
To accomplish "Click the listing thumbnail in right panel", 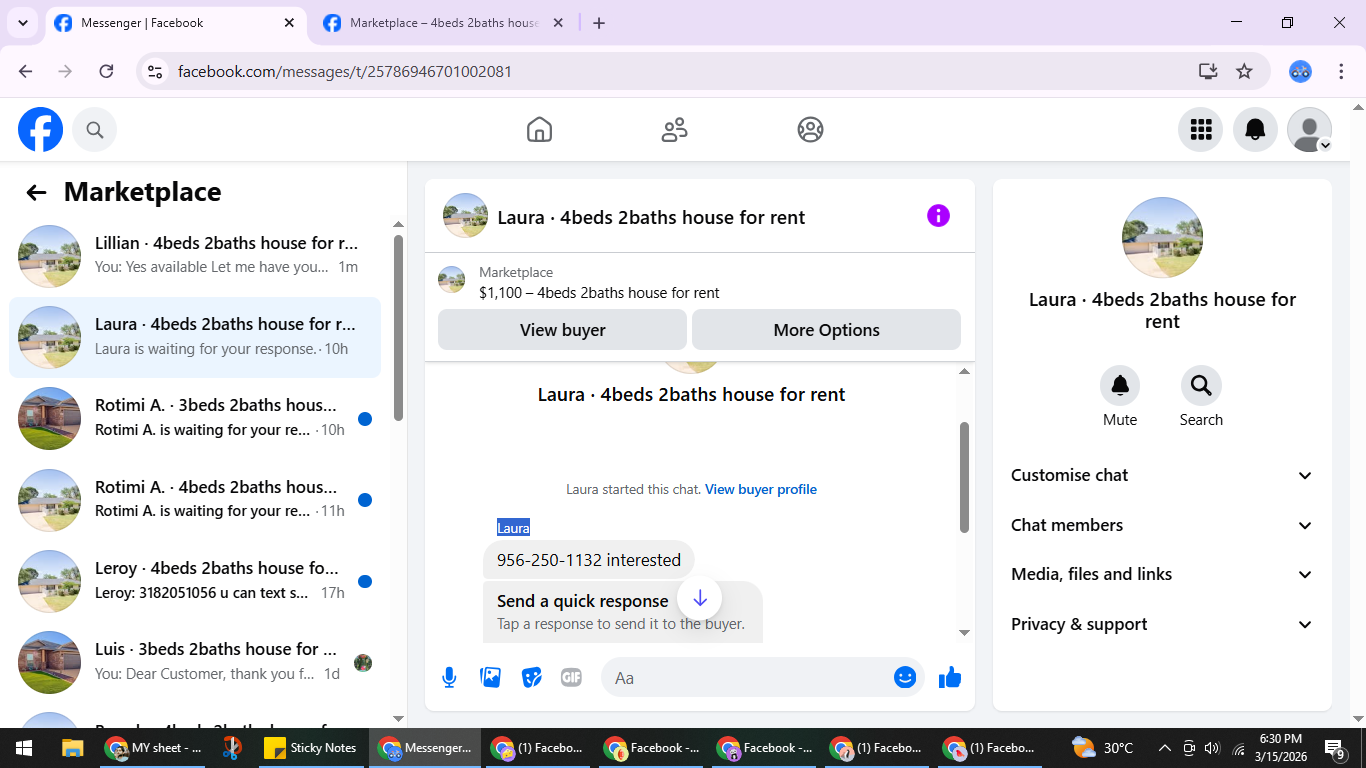I will click(x=1162, y=237).
